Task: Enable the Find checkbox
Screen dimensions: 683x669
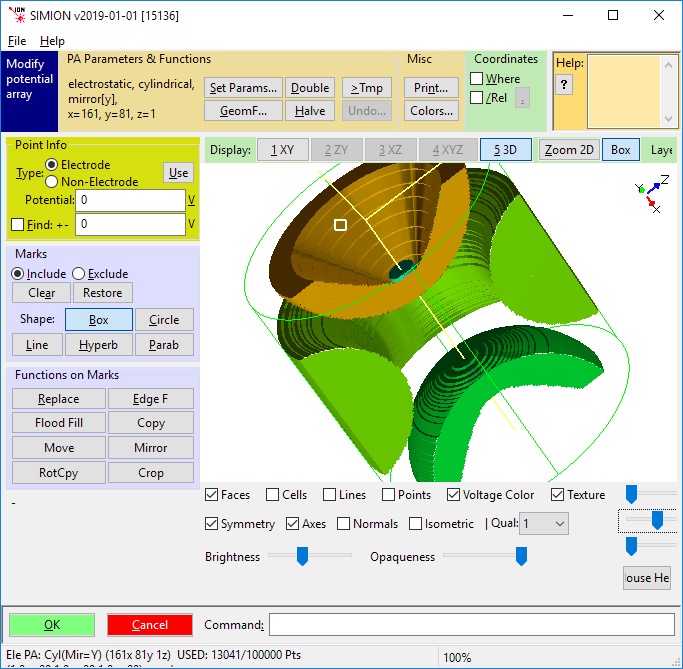Action: (x=17, y=225)
